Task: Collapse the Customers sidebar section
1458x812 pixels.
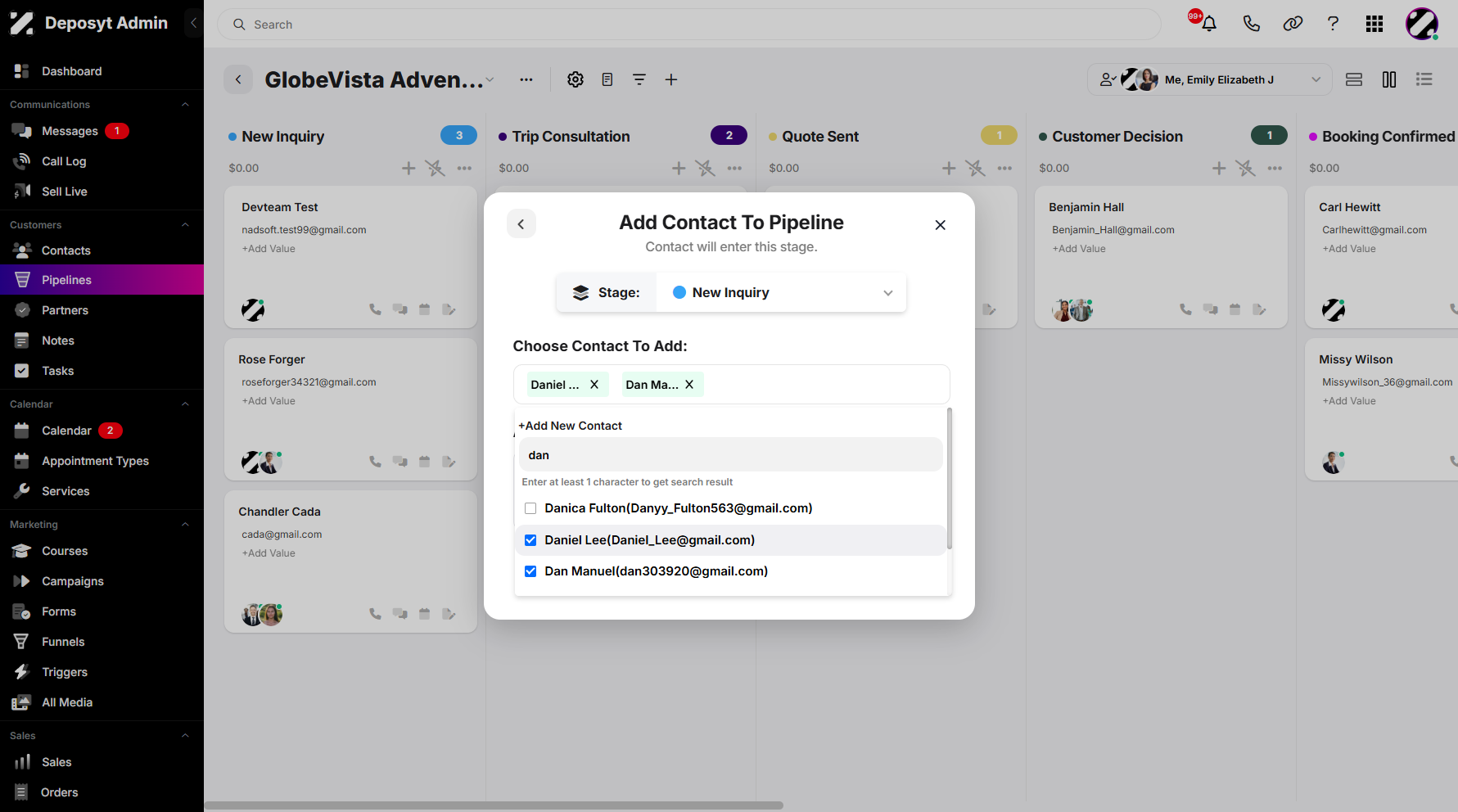Action: coord(185,225)
